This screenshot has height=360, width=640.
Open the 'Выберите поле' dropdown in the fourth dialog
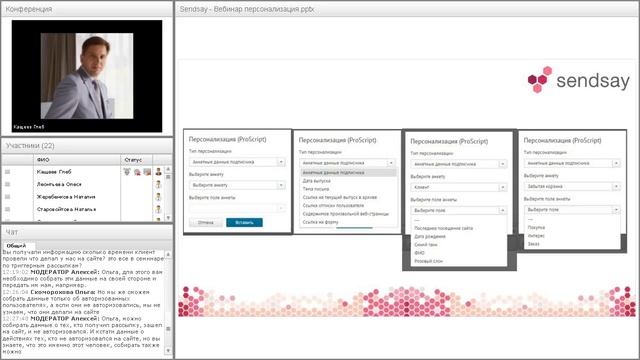572,209
